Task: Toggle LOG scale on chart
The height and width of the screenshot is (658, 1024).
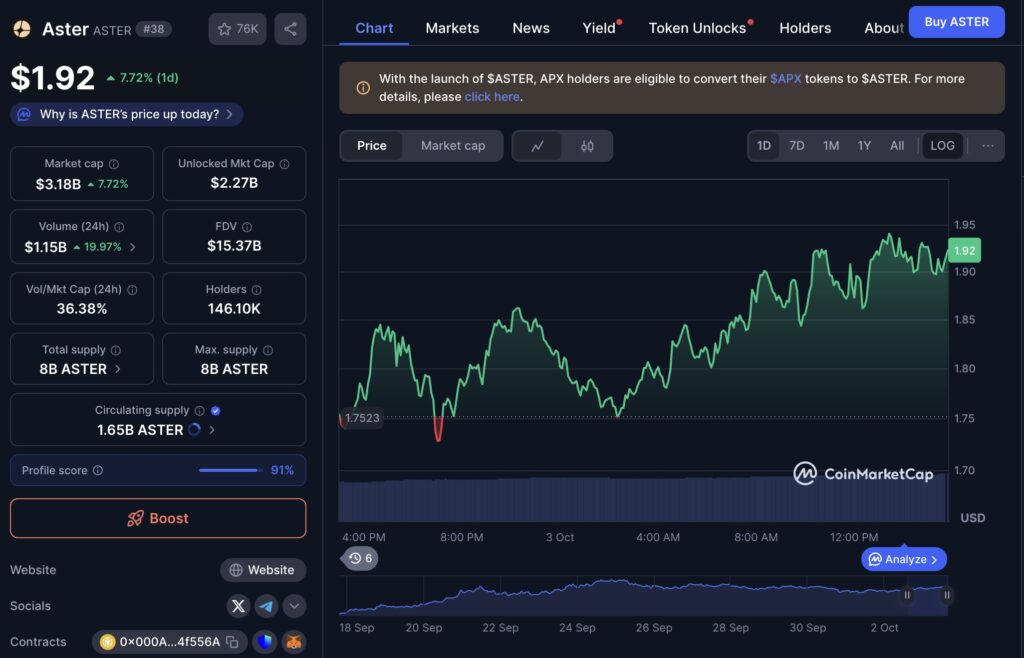Action: (x=942, y=146)
